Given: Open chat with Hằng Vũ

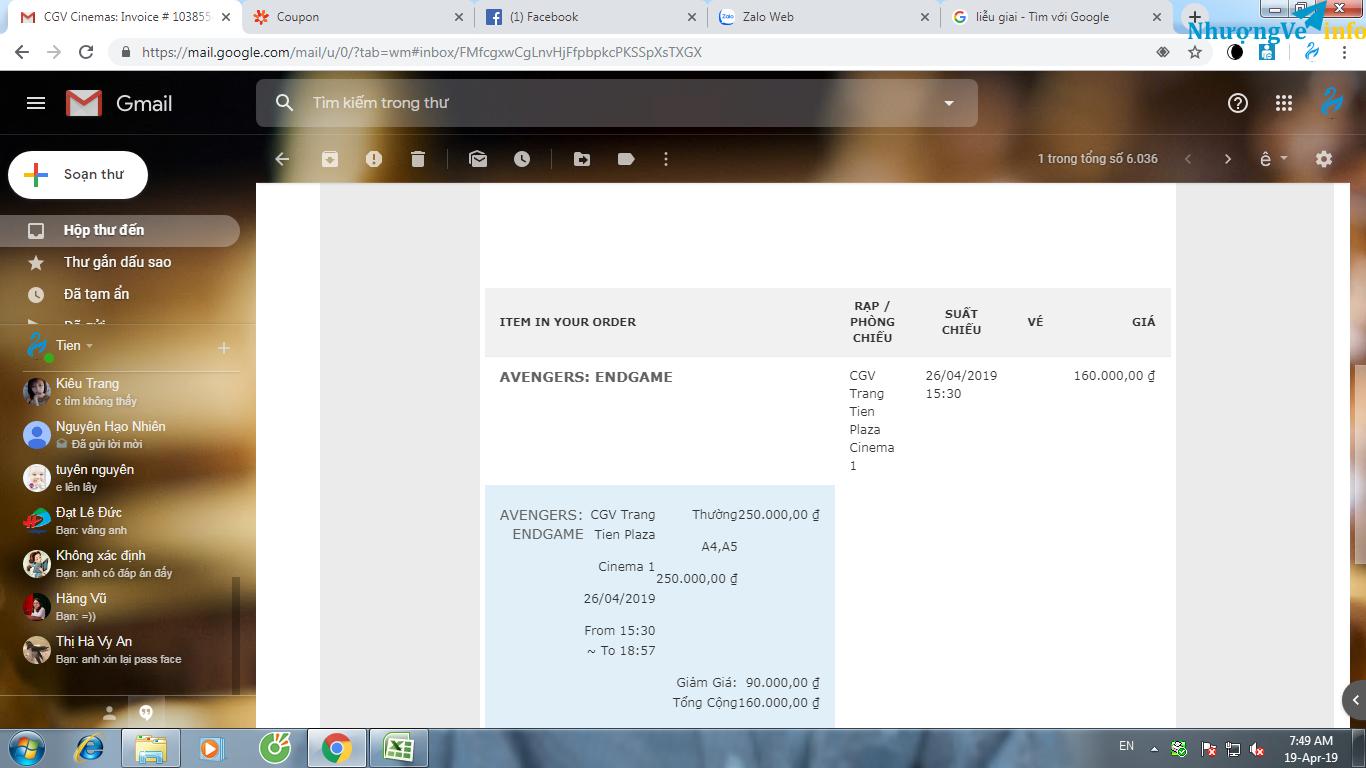Looking at the screenshot, I should pyautogui.click(x=120, y=606).
